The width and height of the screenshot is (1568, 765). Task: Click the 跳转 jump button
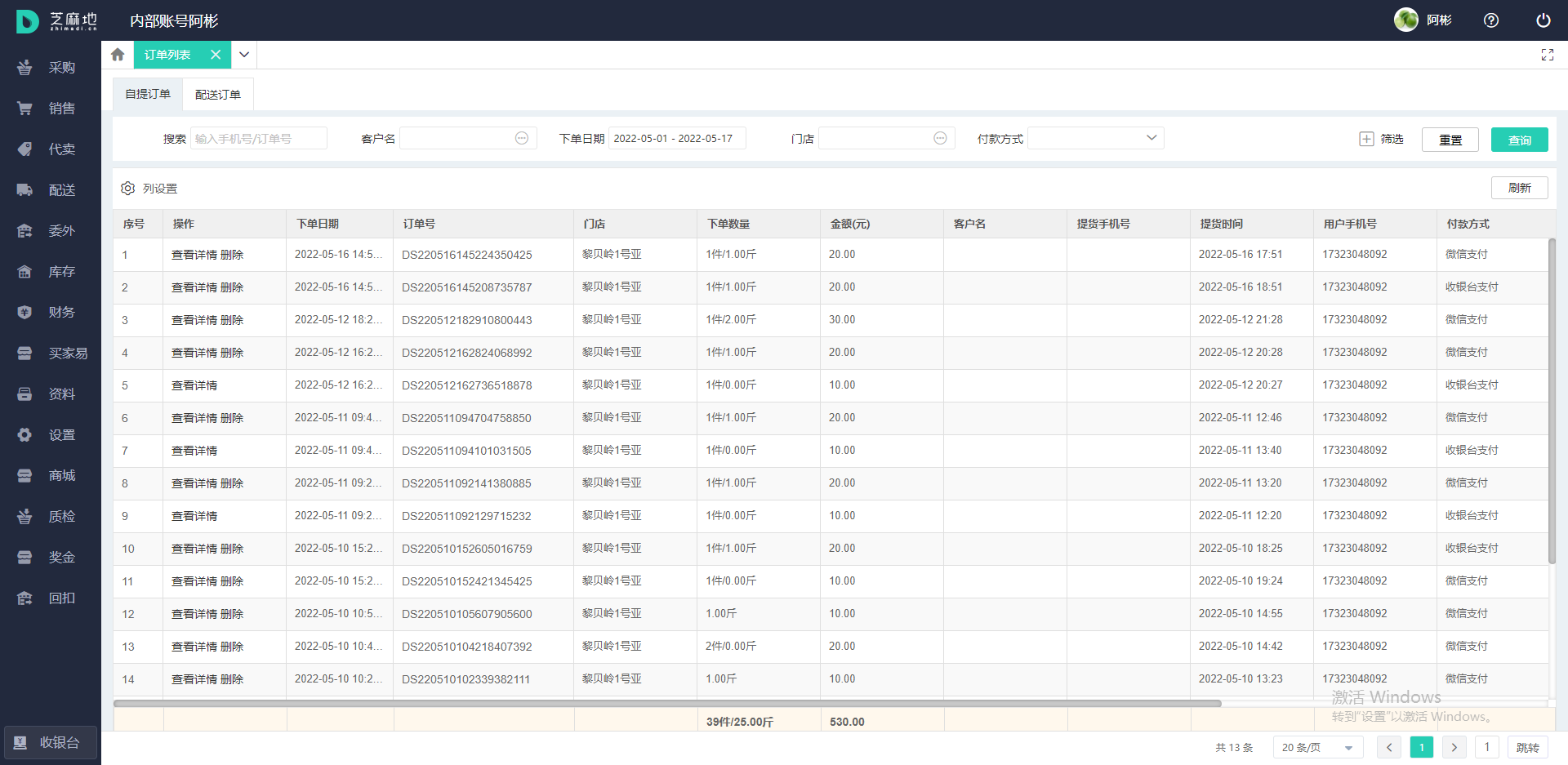tap(1528, 747)
